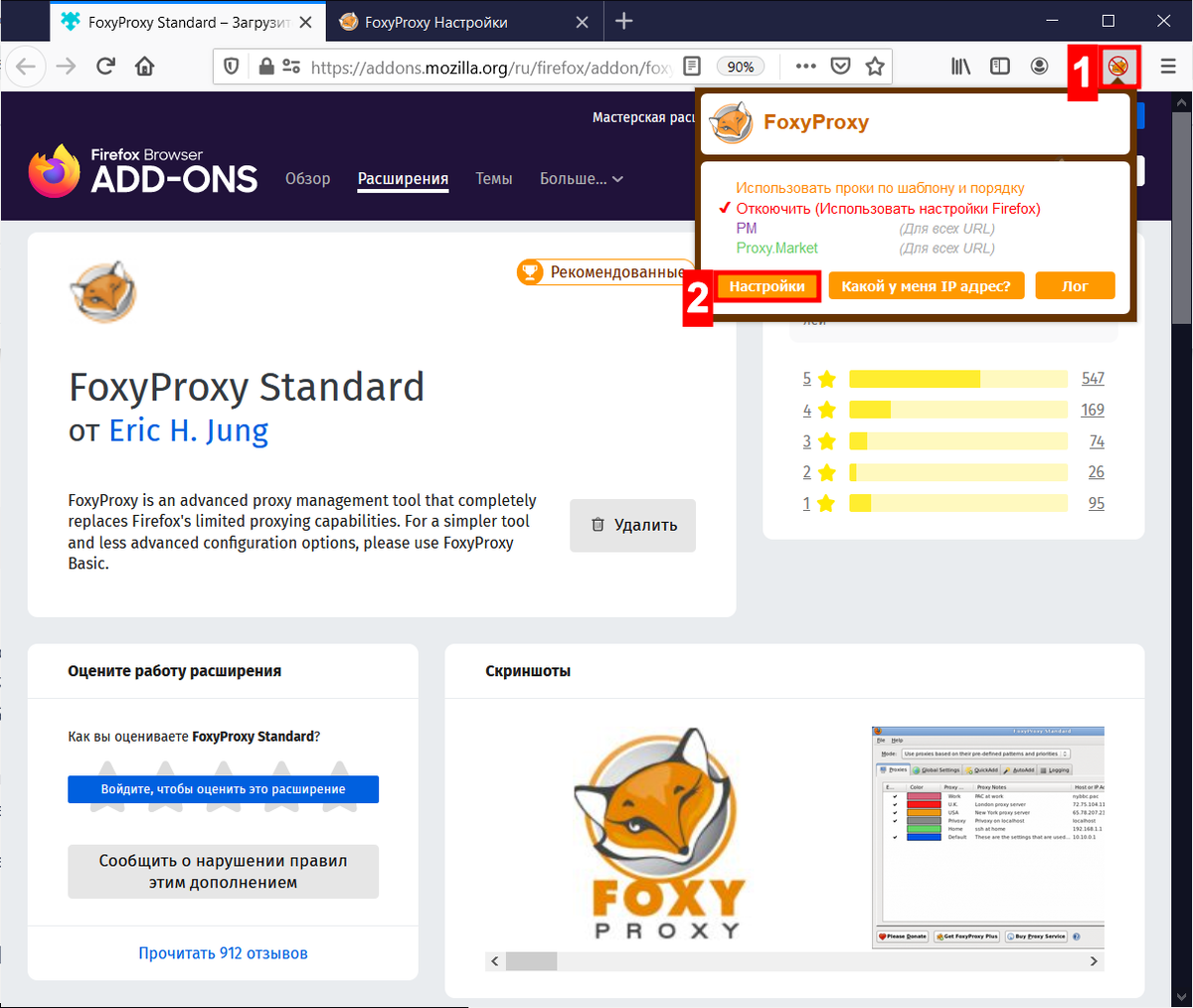Click the Forward arrow button

pos(66,67)
